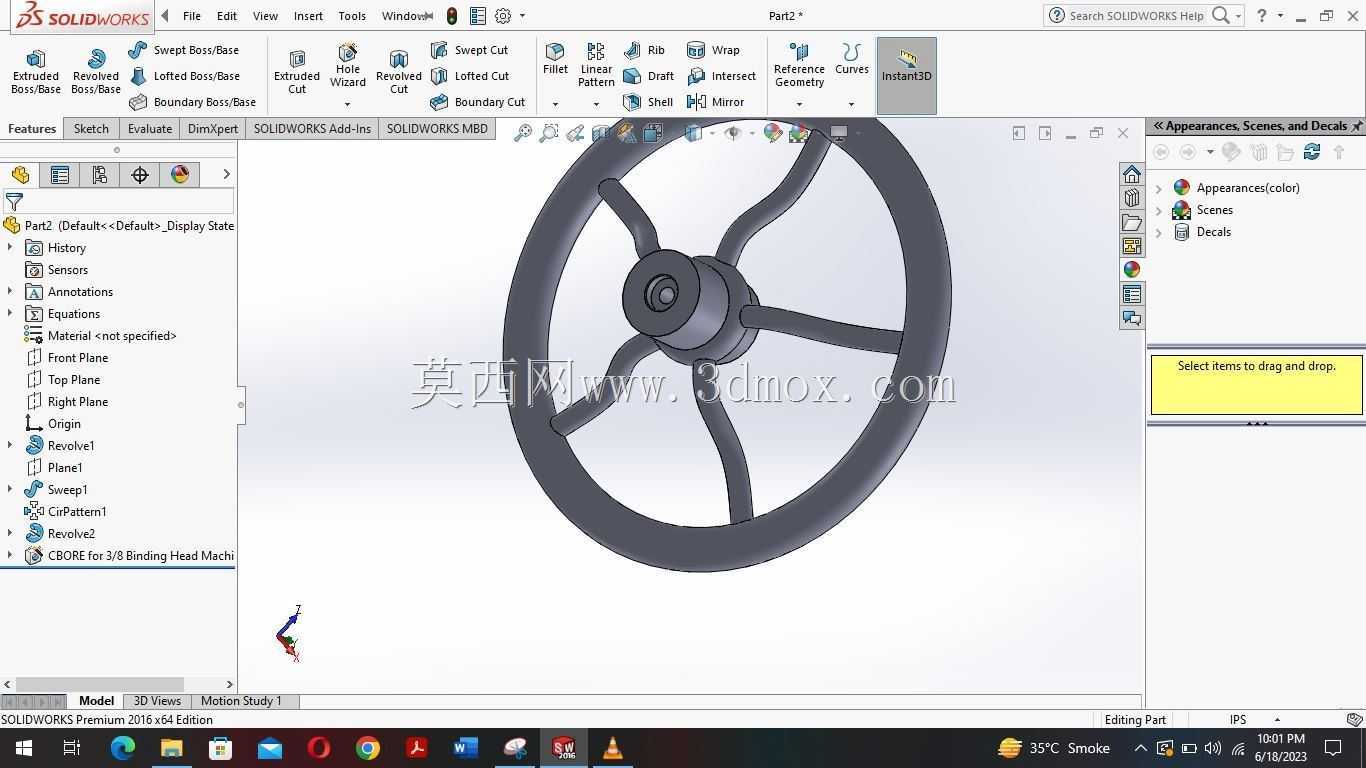Switch to the Evaluate tab
The height and width of the screenshot is (768, 1366).
point(150,129)
